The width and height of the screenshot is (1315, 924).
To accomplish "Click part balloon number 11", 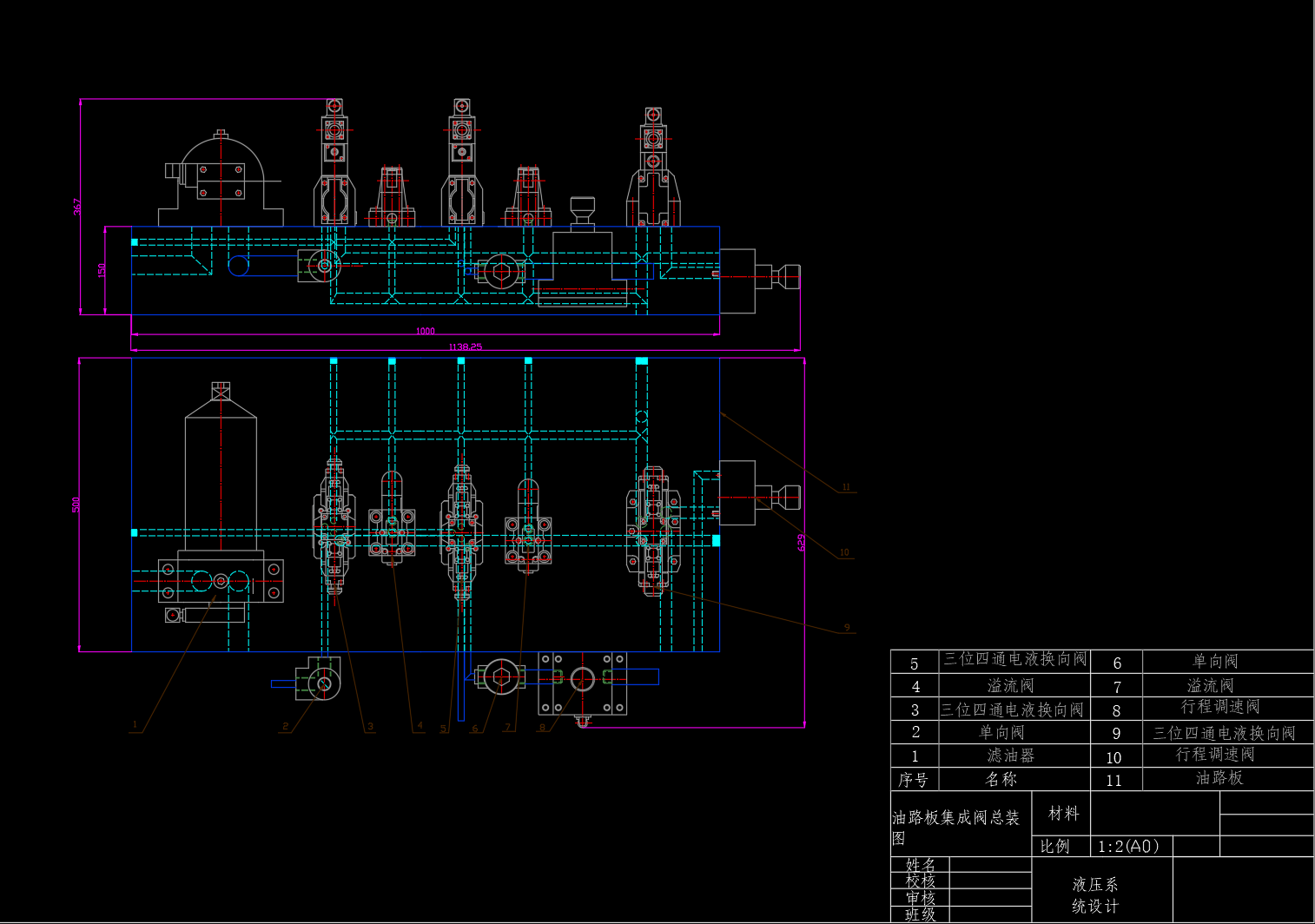I will (x=846, y=487).
